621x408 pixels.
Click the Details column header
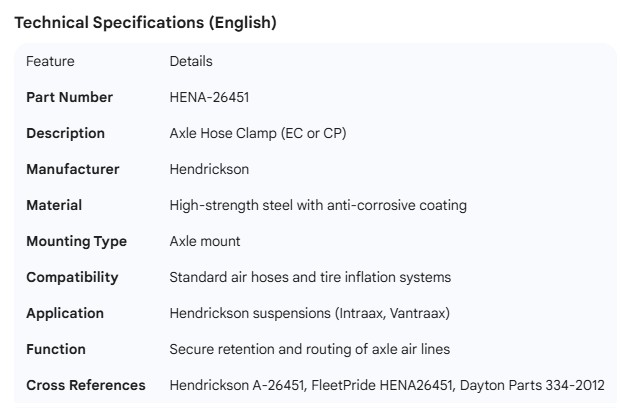(x=191, y=61)
